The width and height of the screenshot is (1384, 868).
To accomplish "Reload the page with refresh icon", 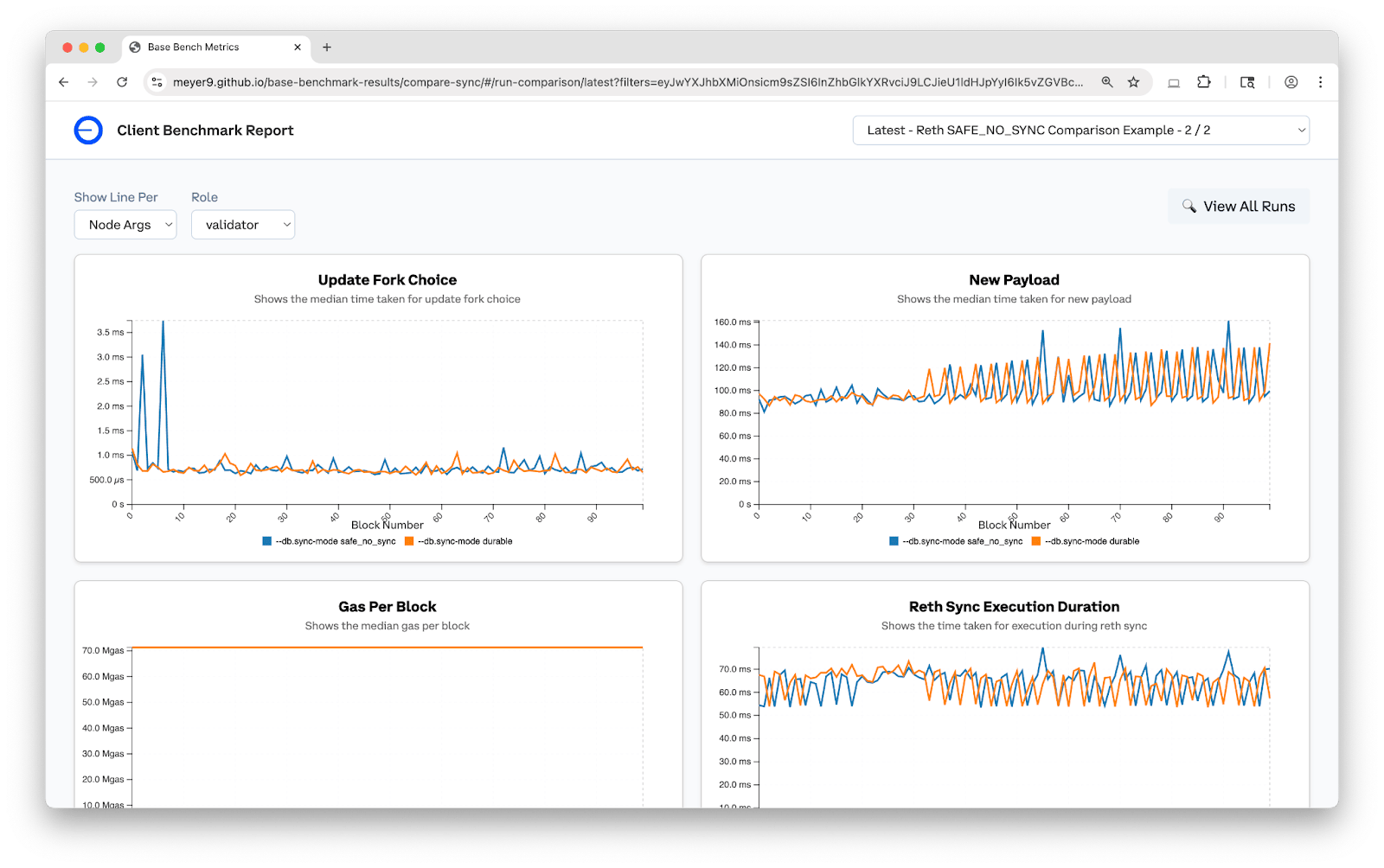I will (122, 82).
